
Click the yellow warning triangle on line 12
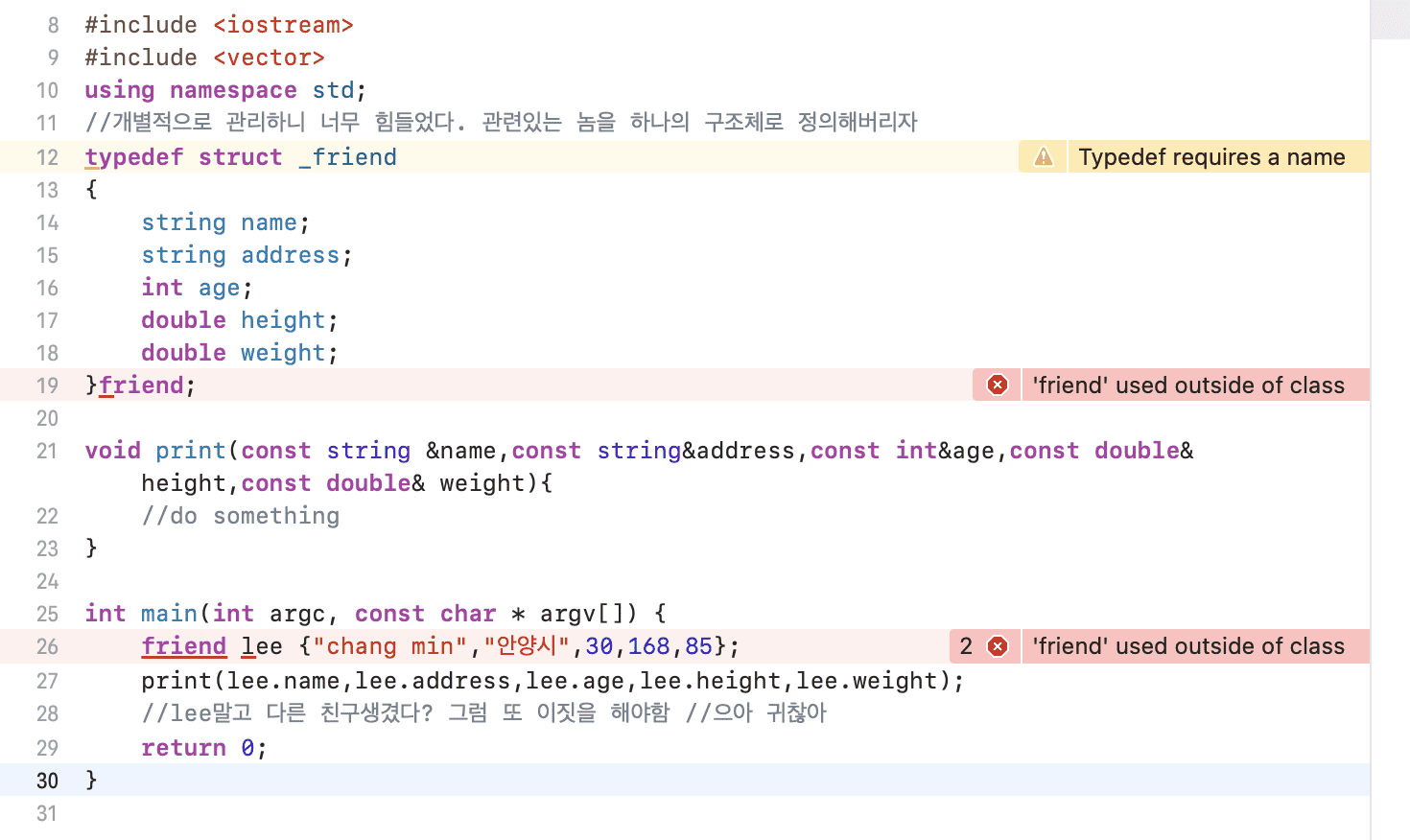click(x=1042, y=156)
